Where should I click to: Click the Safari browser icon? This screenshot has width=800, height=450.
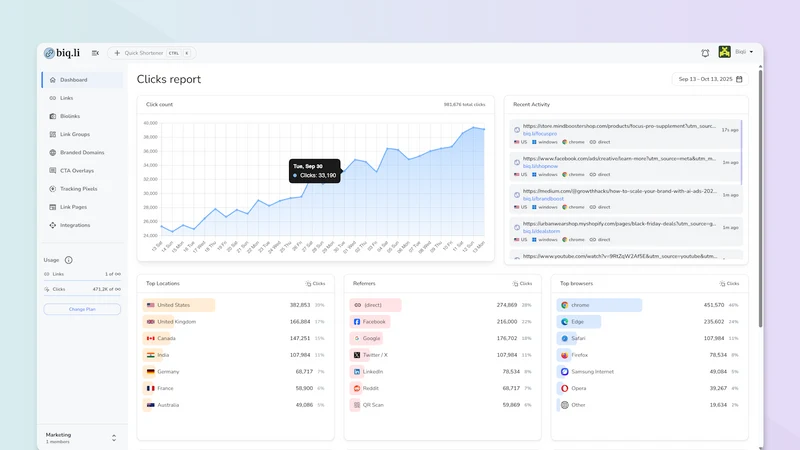pos(565,338)
